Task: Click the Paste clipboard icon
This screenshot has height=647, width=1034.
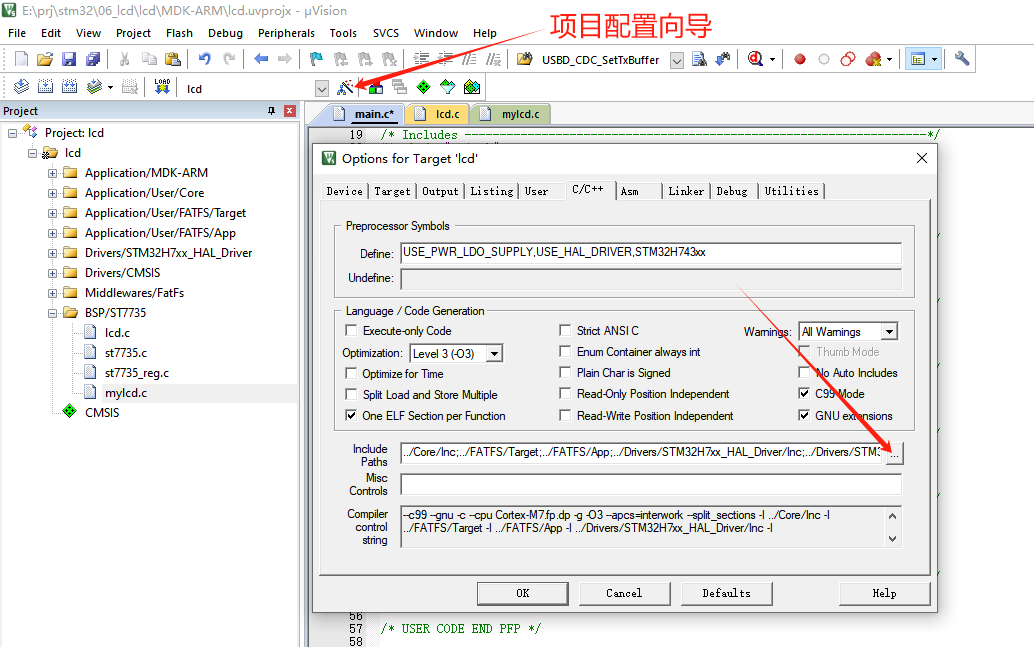Action: pyautogui.click(x=173, y=59)
